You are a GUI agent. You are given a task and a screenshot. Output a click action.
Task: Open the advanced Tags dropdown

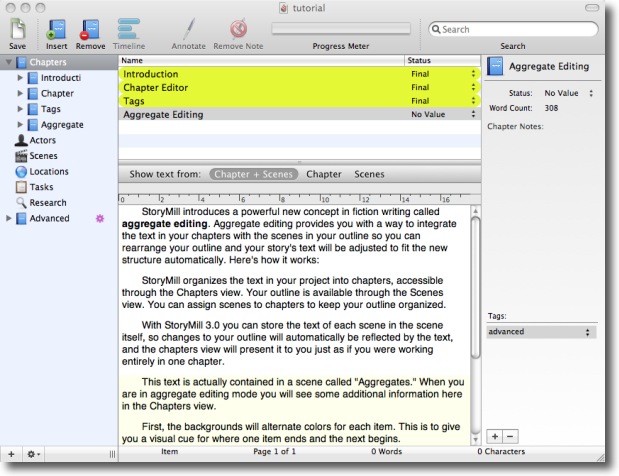point(540,332)
